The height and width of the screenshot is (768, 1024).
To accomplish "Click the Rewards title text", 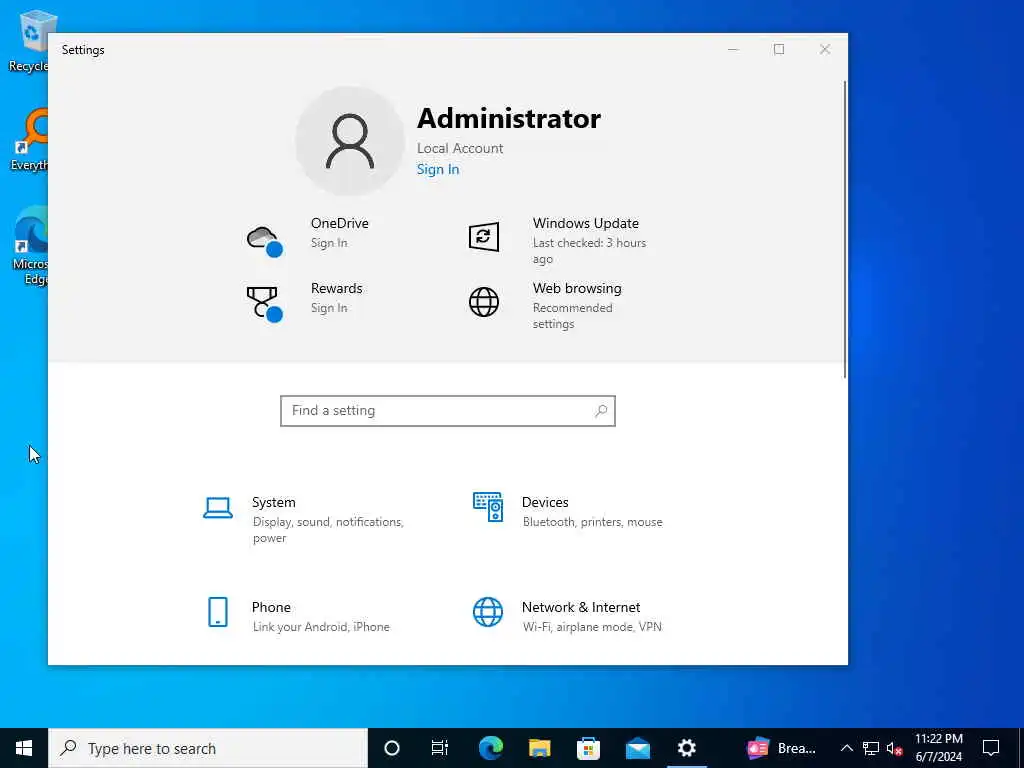I will pos(336,289).
